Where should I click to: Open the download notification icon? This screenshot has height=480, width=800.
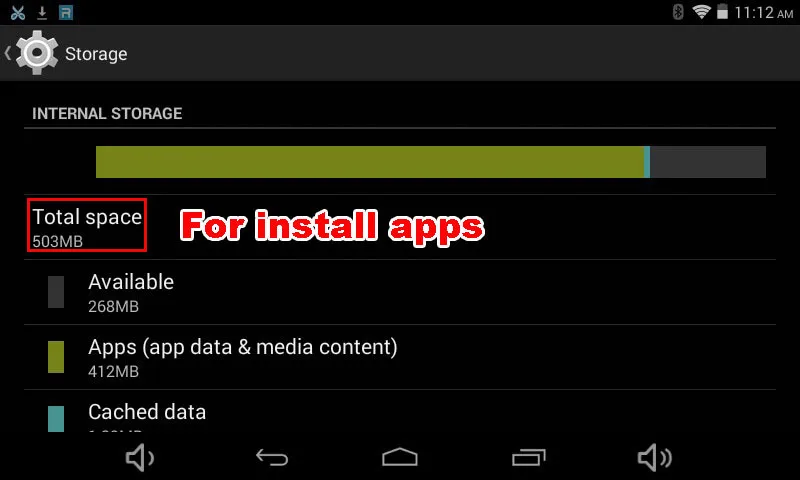pos(42,13)
